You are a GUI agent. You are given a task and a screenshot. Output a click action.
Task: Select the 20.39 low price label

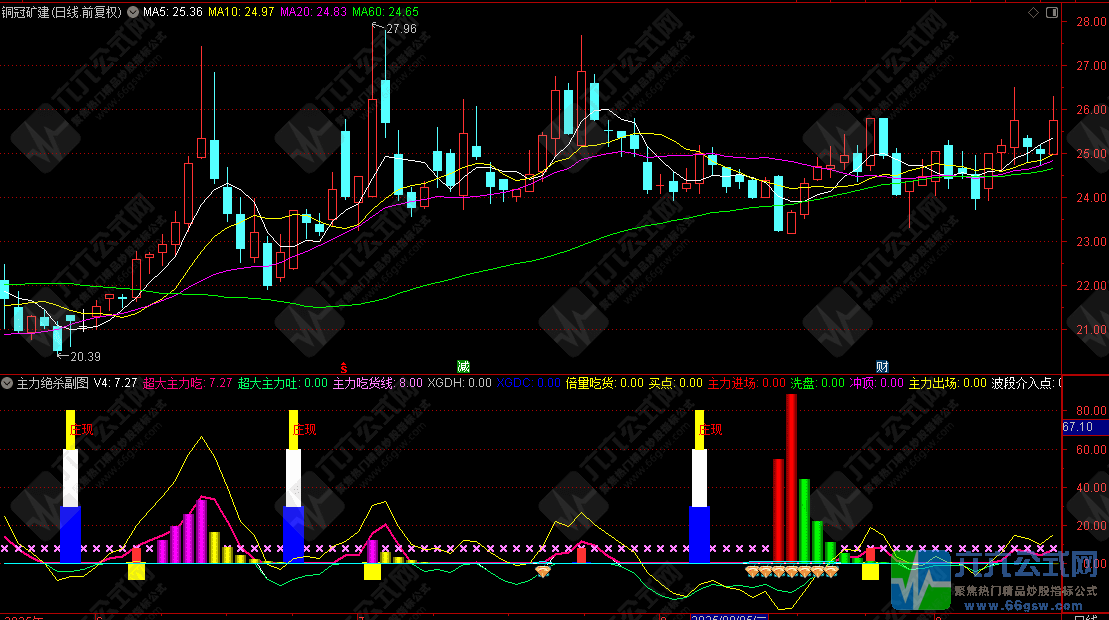coord(84,356)
